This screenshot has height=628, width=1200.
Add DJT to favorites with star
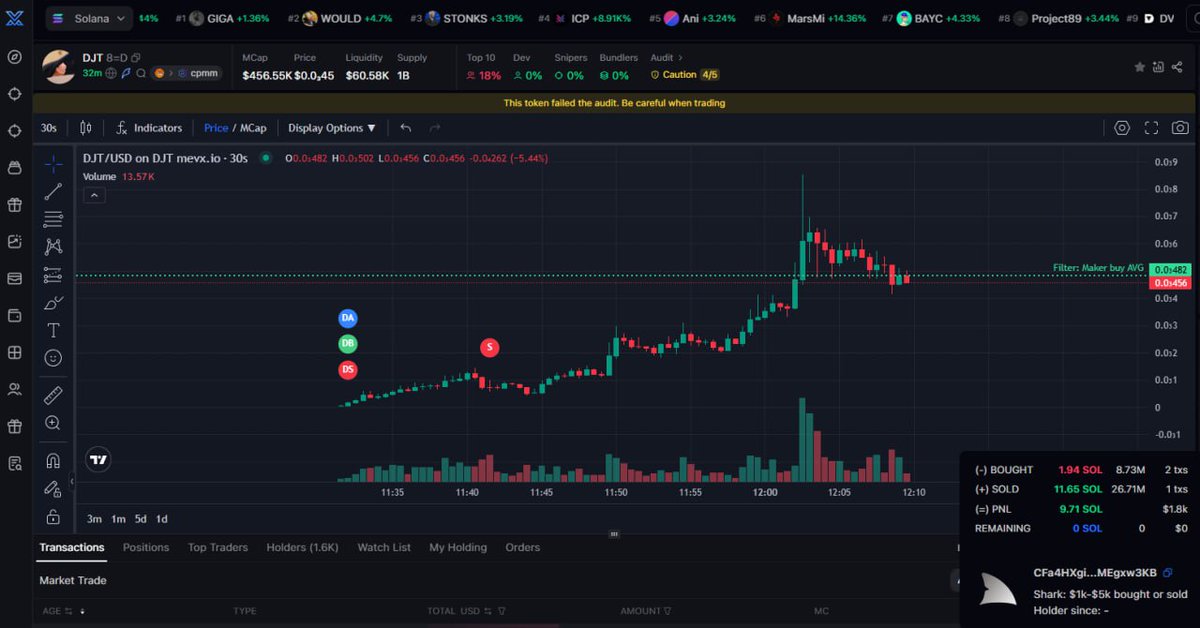(1139, 67)
